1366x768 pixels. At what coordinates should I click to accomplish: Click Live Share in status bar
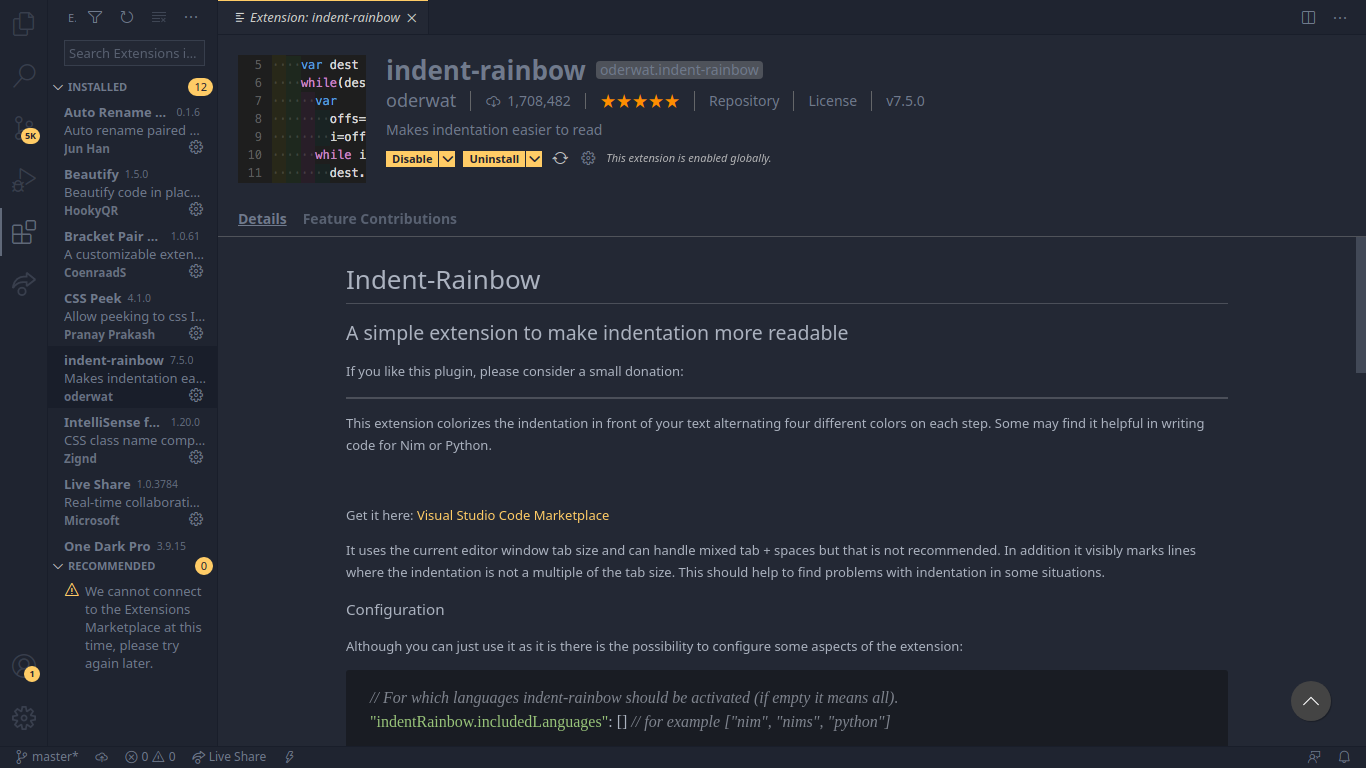(229, 757)
